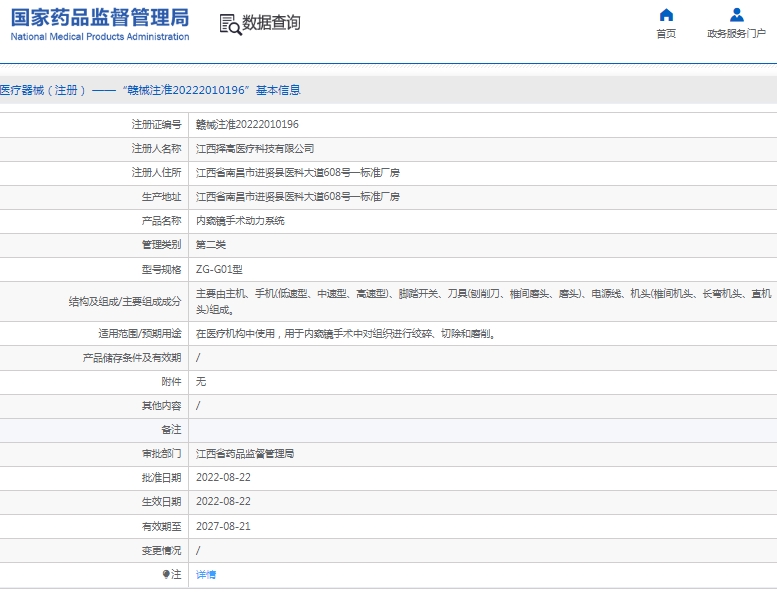Screen dimensions: 777x594
Task: Click the 注册人住所 address value
Action: point(298,172)
